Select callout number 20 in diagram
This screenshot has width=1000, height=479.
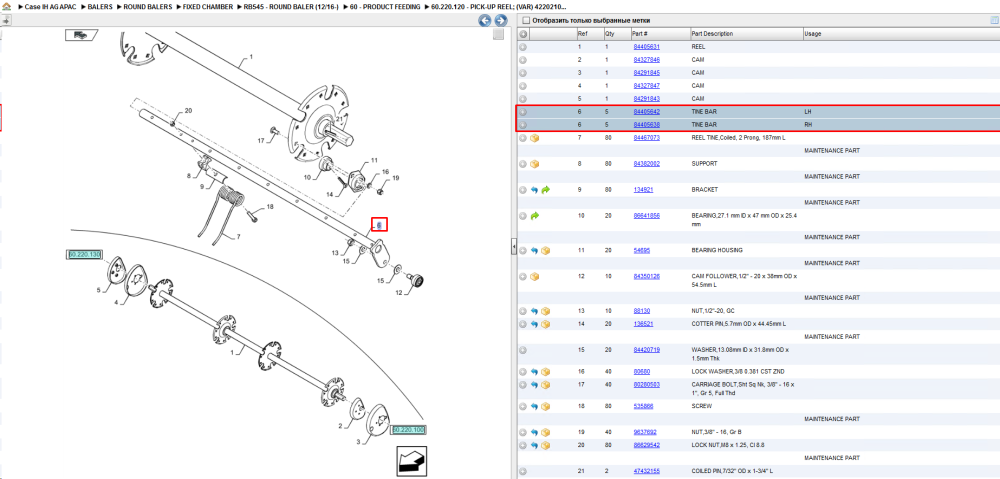(x=188, y=111)
